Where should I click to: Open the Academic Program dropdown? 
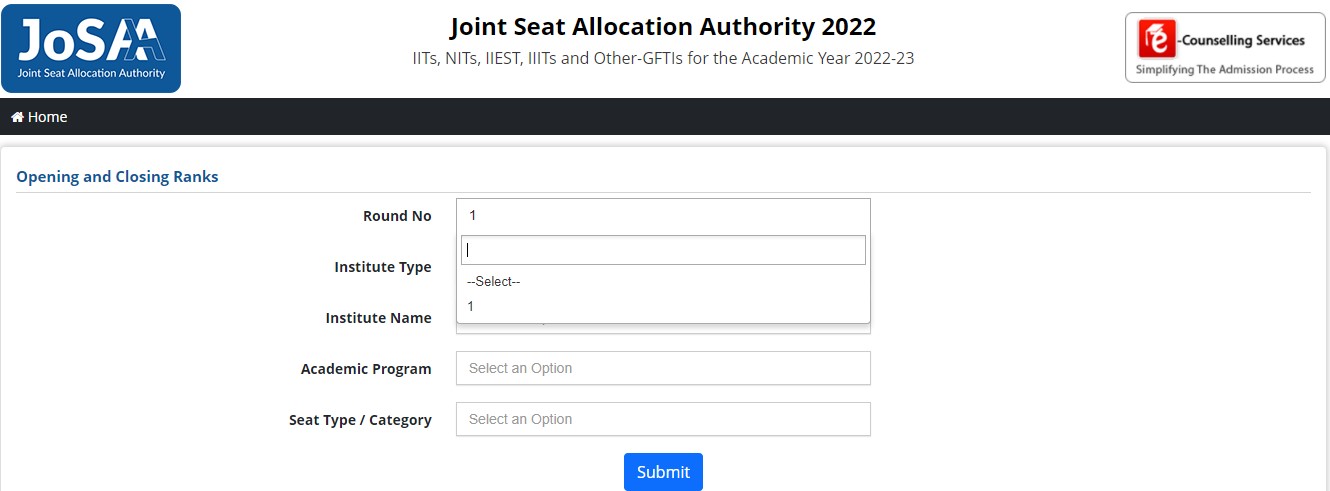pyautogui.click(x=663, y=368)
